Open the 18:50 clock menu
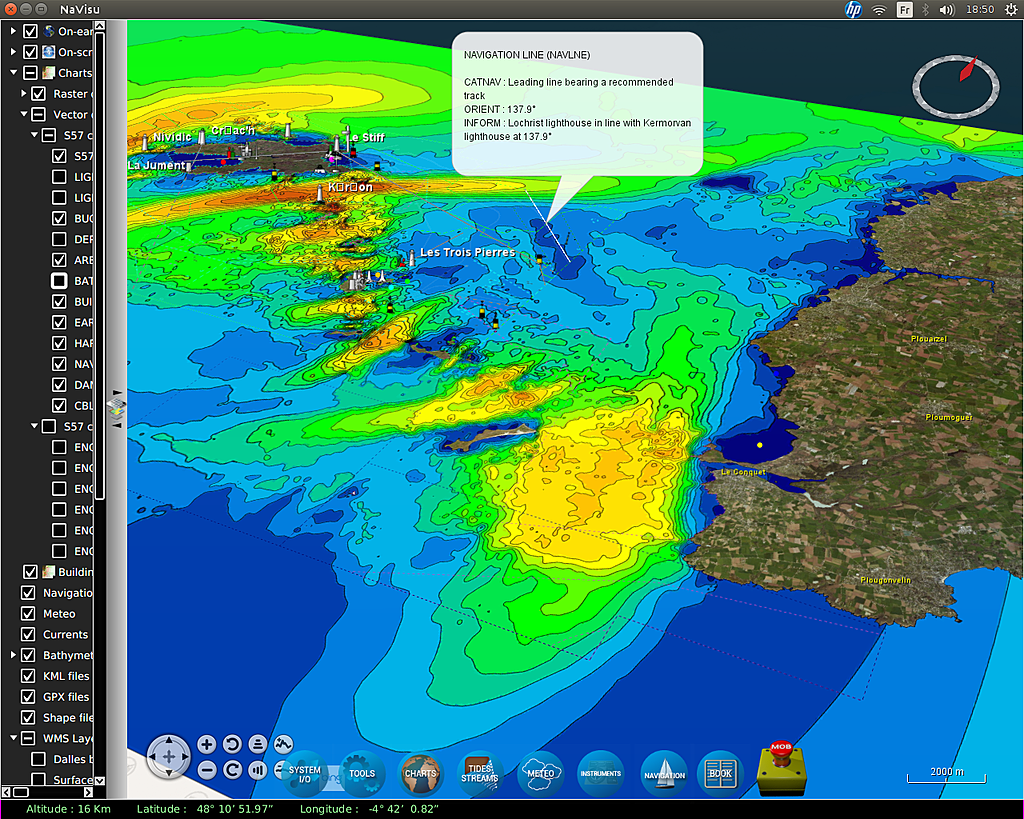The width and height of the screenshot is (1024, 819). pos(980,10)
